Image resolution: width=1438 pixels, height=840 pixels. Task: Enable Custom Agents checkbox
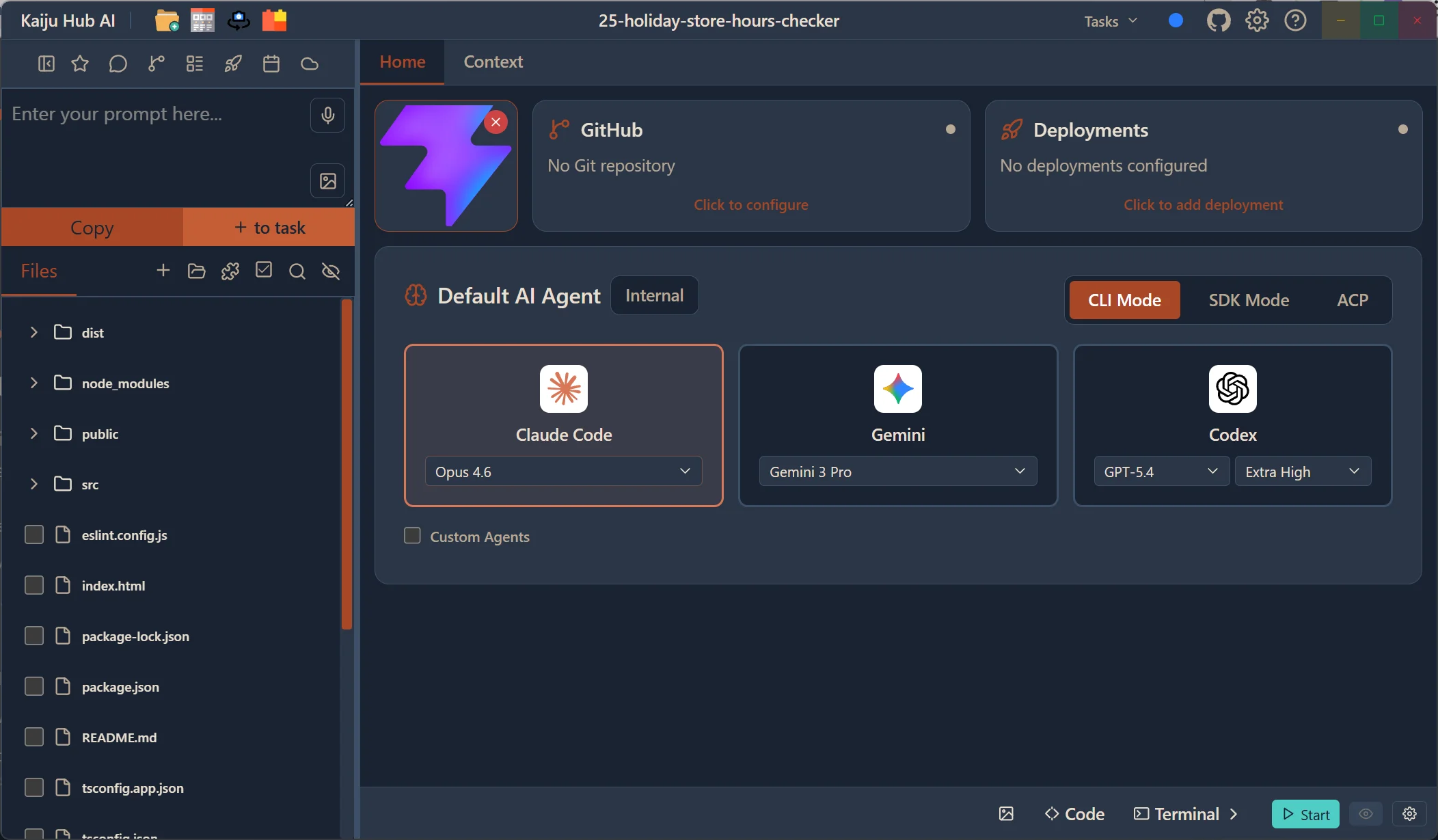click(x=412, y=535)
